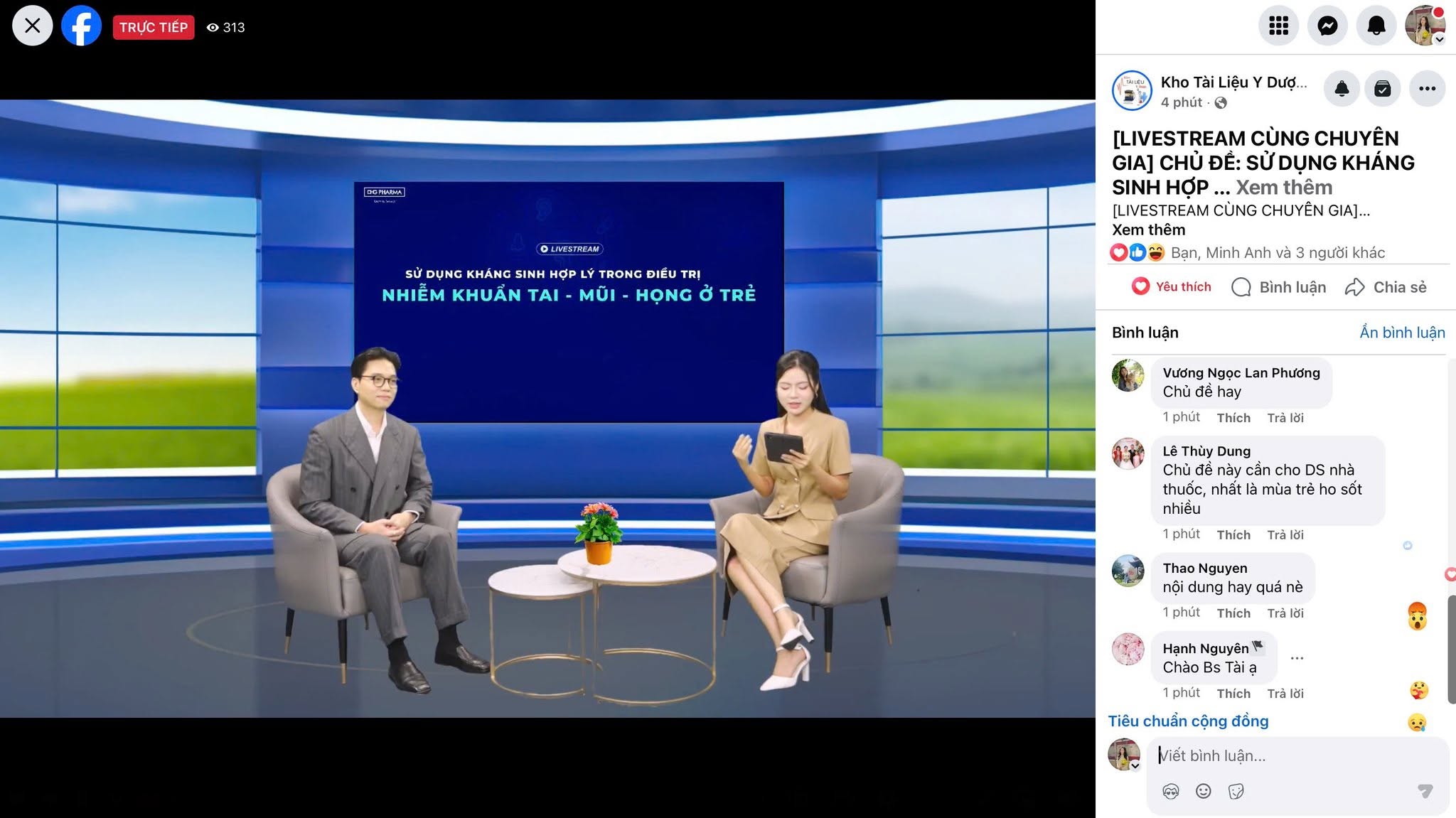Click the Bình luận comment button
1456x818 pixels.
click(x=1278, y=287)
